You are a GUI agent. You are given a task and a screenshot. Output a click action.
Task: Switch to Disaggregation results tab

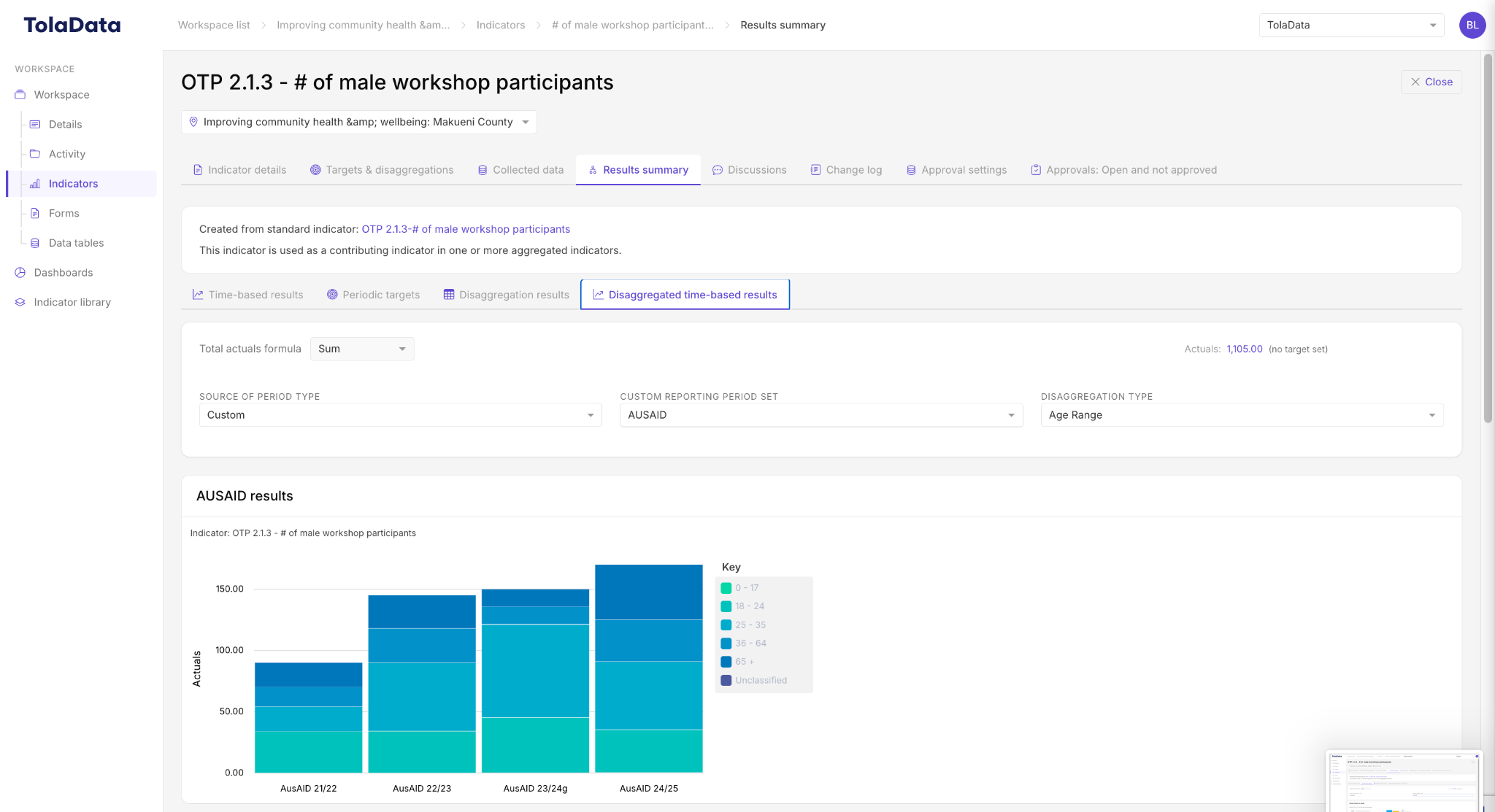(506, 295)
